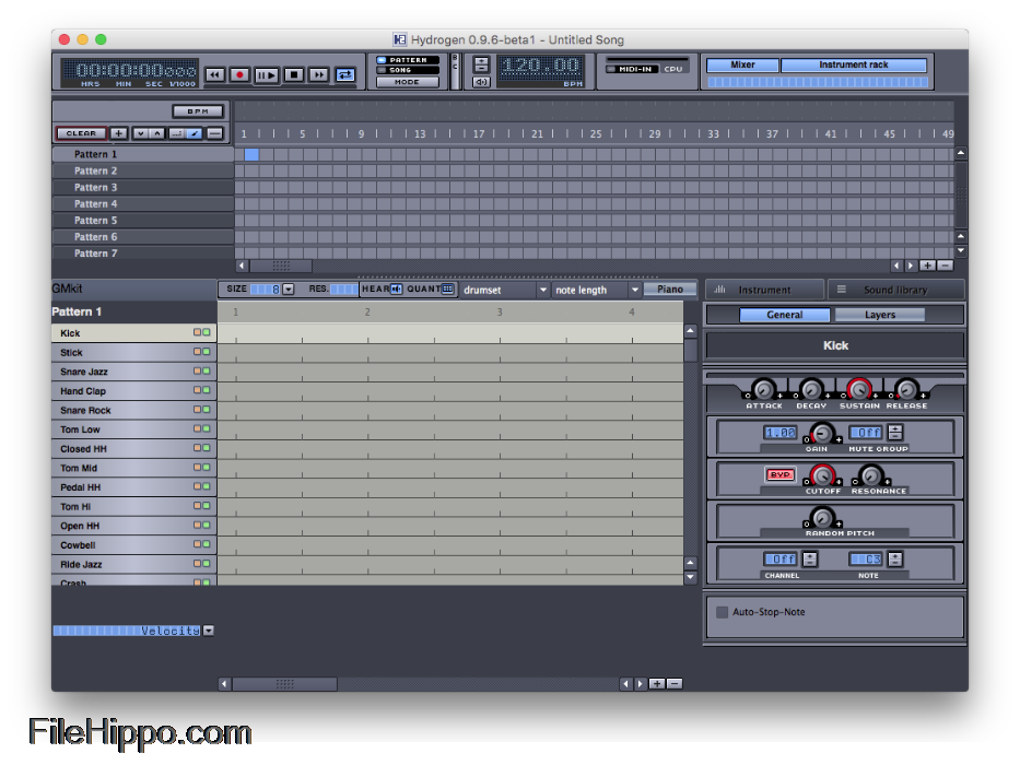Rewind the transport to the start

(215, 75)
